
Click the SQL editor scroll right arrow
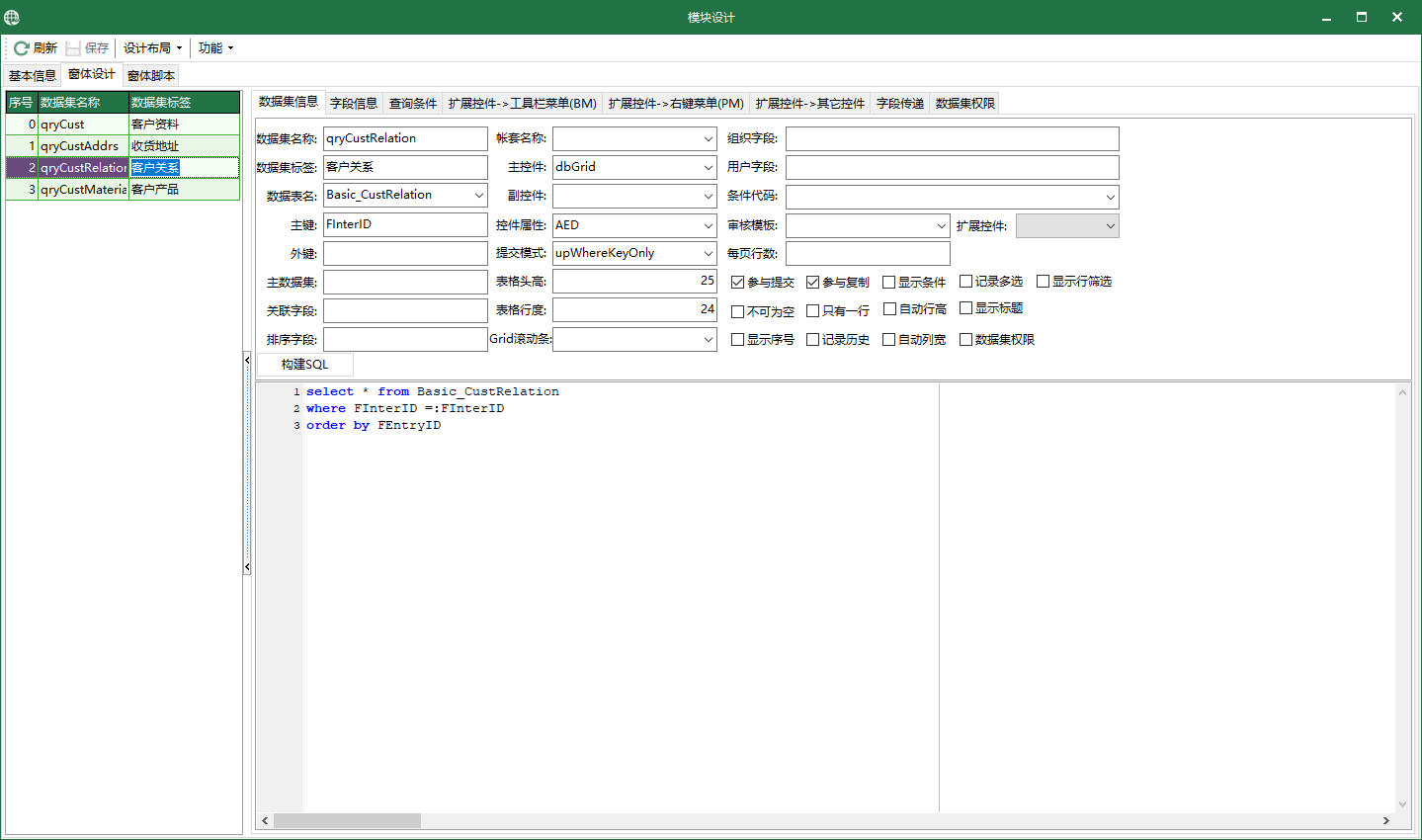(x=1385, y=821)
